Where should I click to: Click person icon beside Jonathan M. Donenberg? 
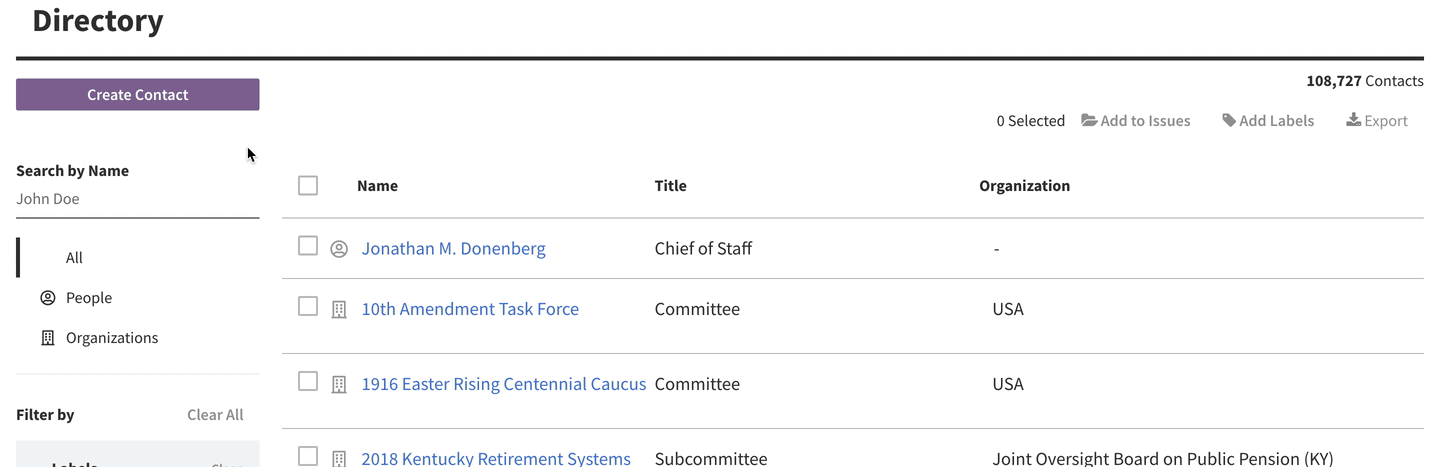339,249
